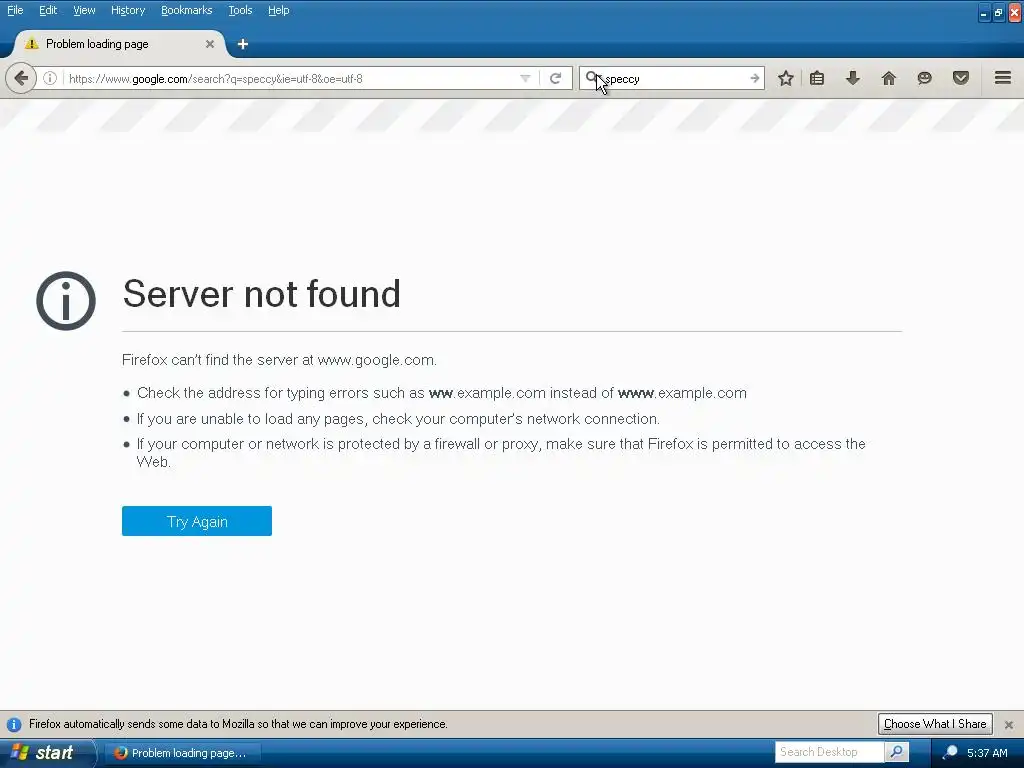
Task: Select the Problem loading page tab
Action: (118, 44)
